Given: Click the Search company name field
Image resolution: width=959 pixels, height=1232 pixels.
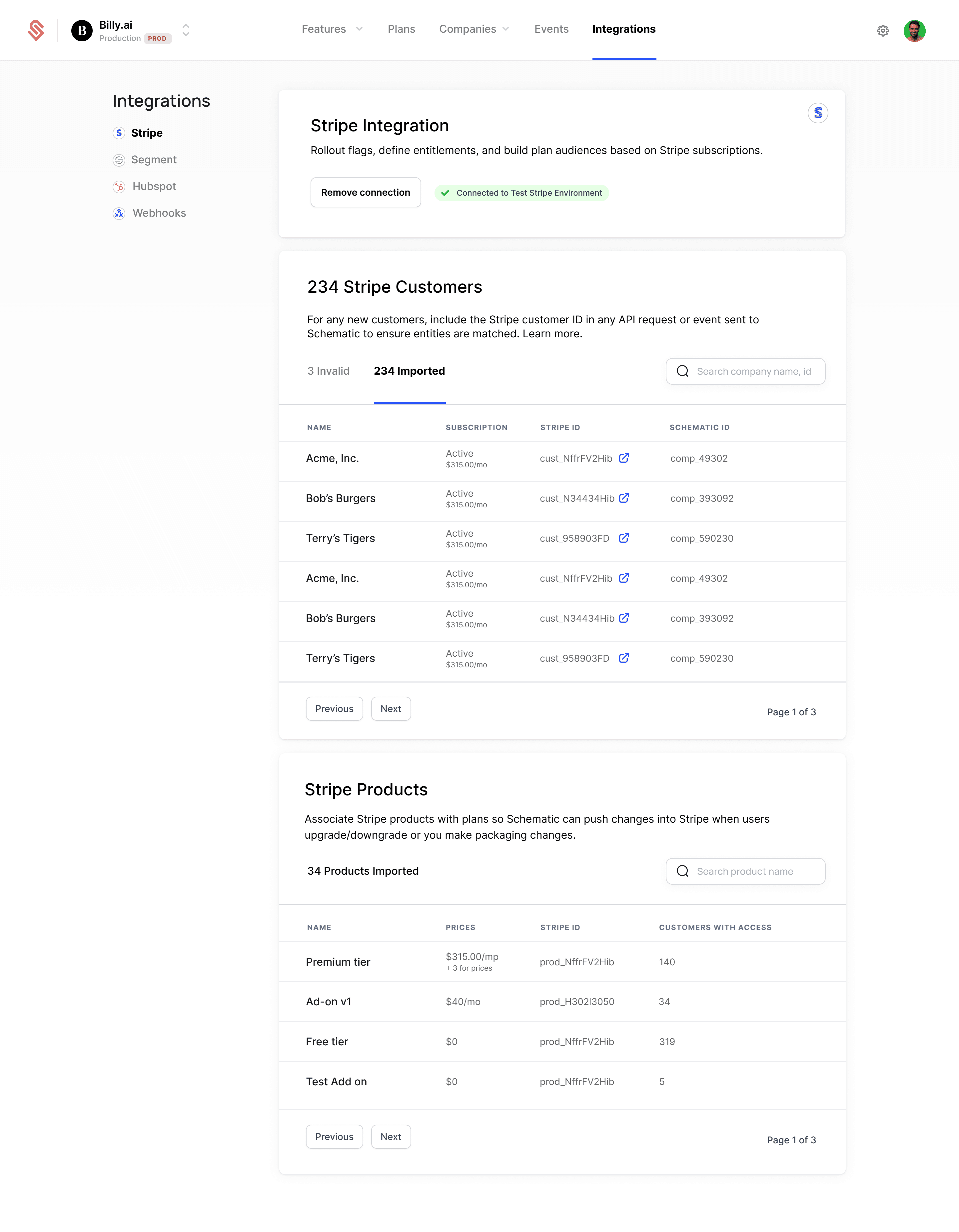Looking at the screenshot, I should [x=753, y=372].
